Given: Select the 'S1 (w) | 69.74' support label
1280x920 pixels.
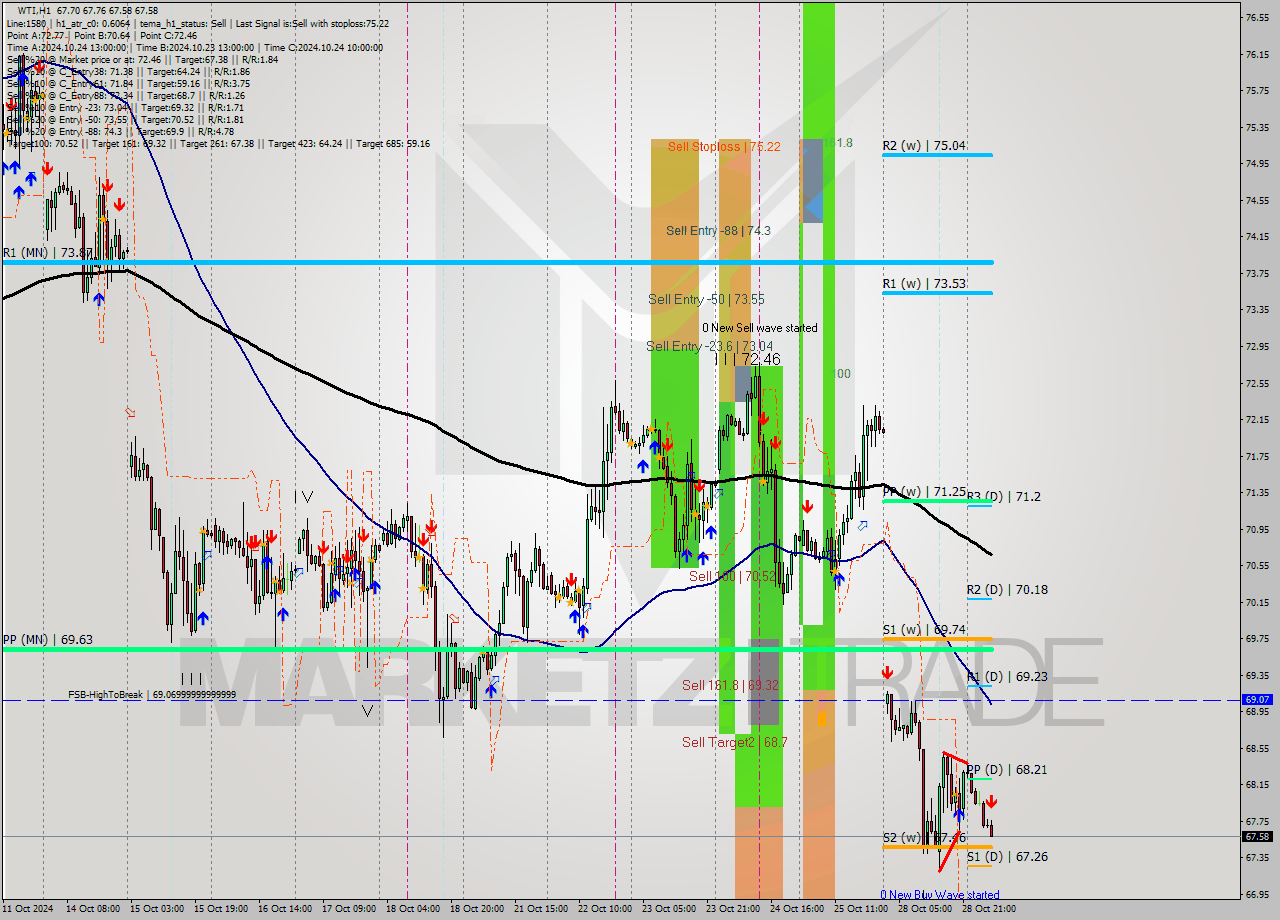Looking at the screenshot, I should [924, 630].
